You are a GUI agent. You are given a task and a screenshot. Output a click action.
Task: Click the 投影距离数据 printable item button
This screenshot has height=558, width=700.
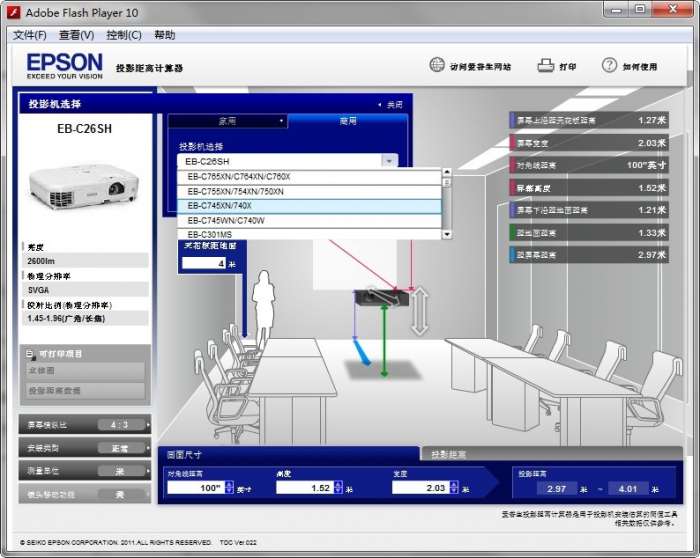pyautogui.click(x=85, y=391)
